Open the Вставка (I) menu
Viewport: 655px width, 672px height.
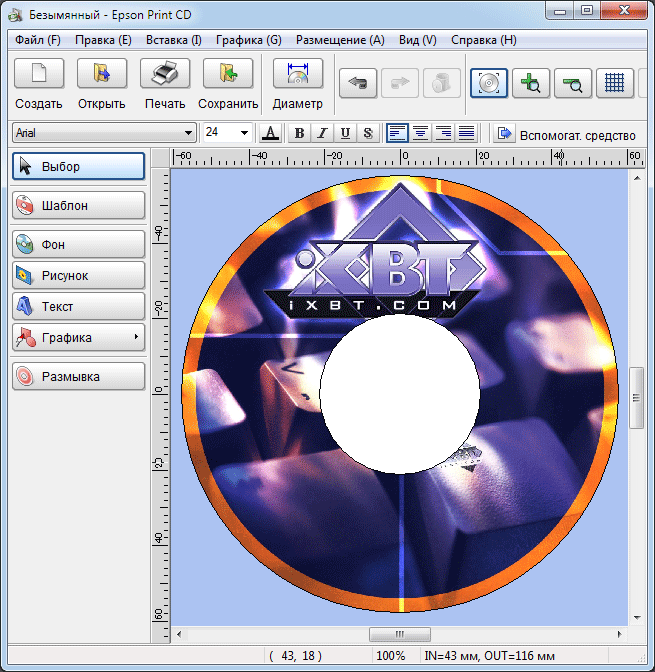174,40
